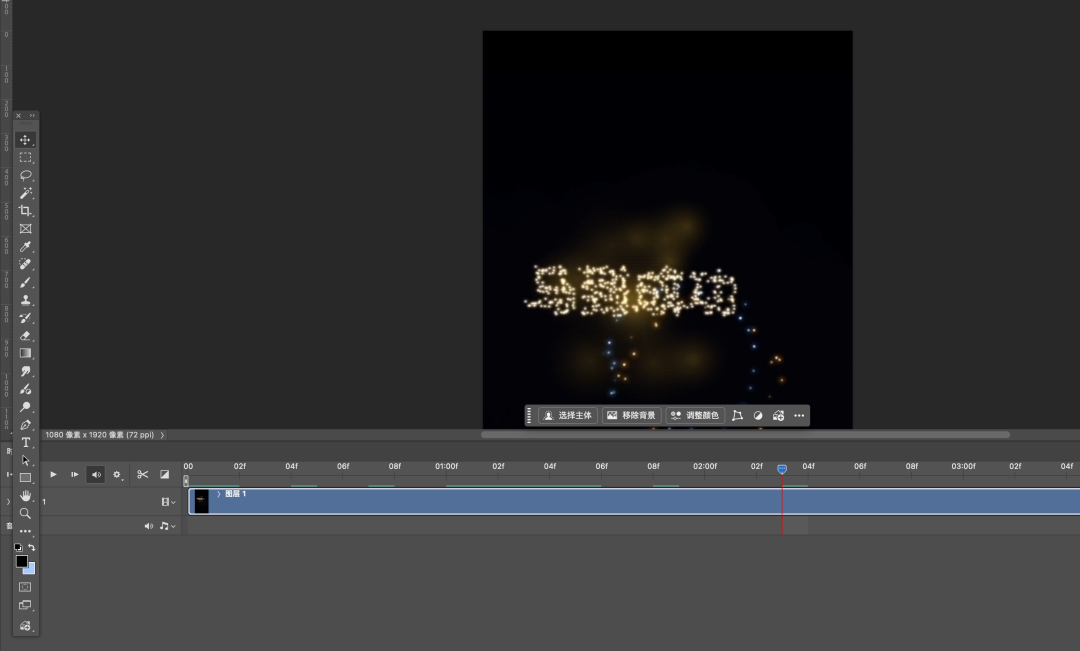This screenshot has height=651, width=1080.
Task: Open the more options ellipsis in contextual bar
Action: [799, 415]
